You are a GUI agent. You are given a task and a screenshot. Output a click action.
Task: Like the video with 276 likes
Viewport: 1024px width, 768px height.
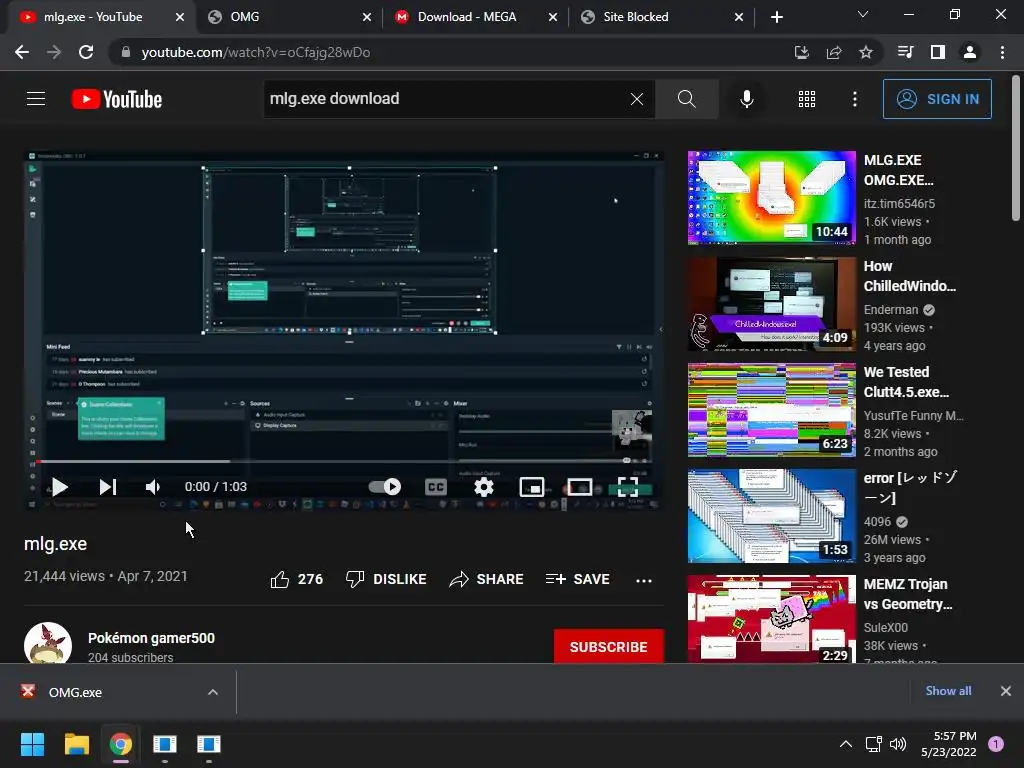point(296,579)
